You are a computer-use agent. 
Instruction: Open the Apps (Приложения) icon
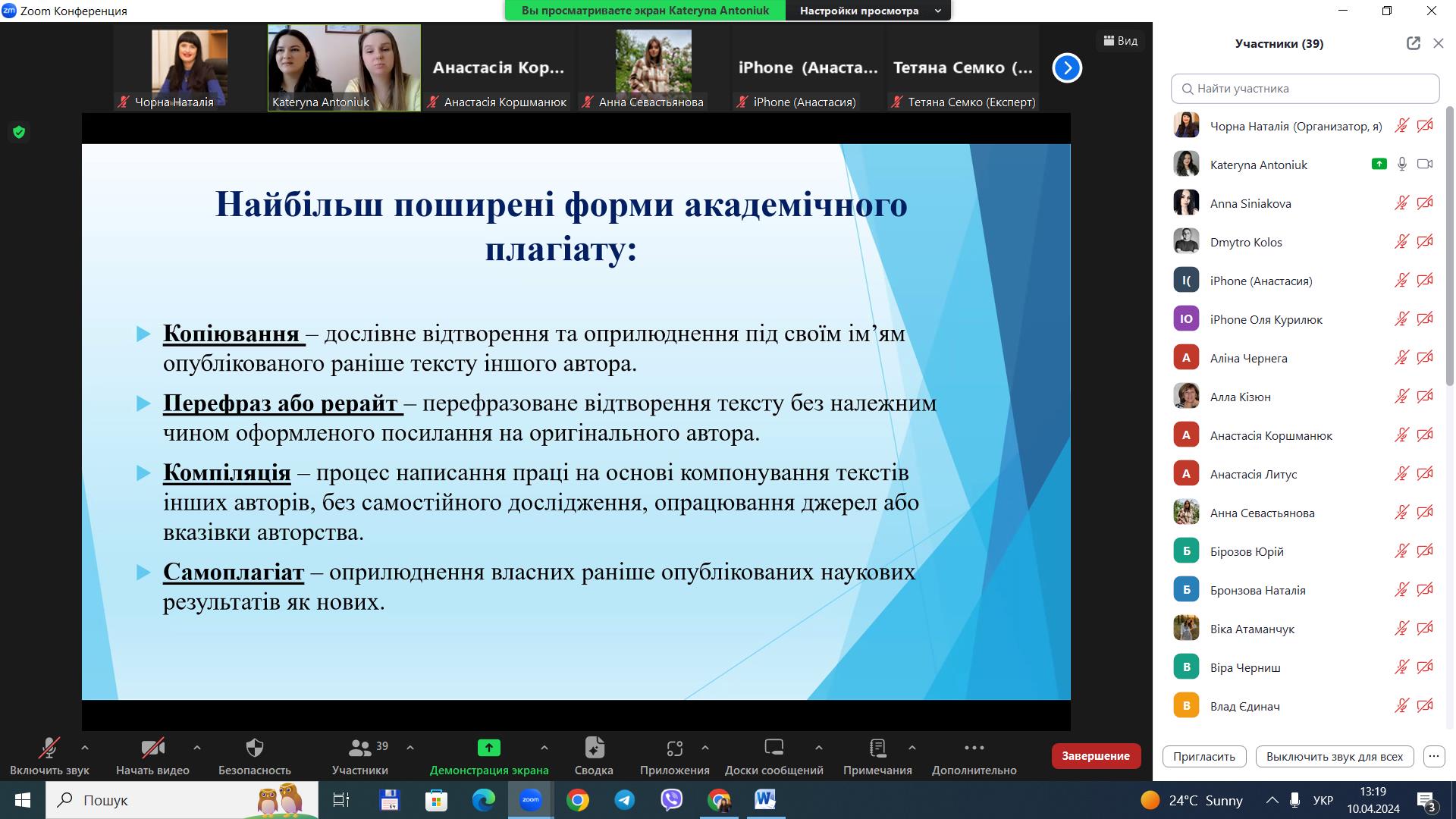tap(674, 748)
